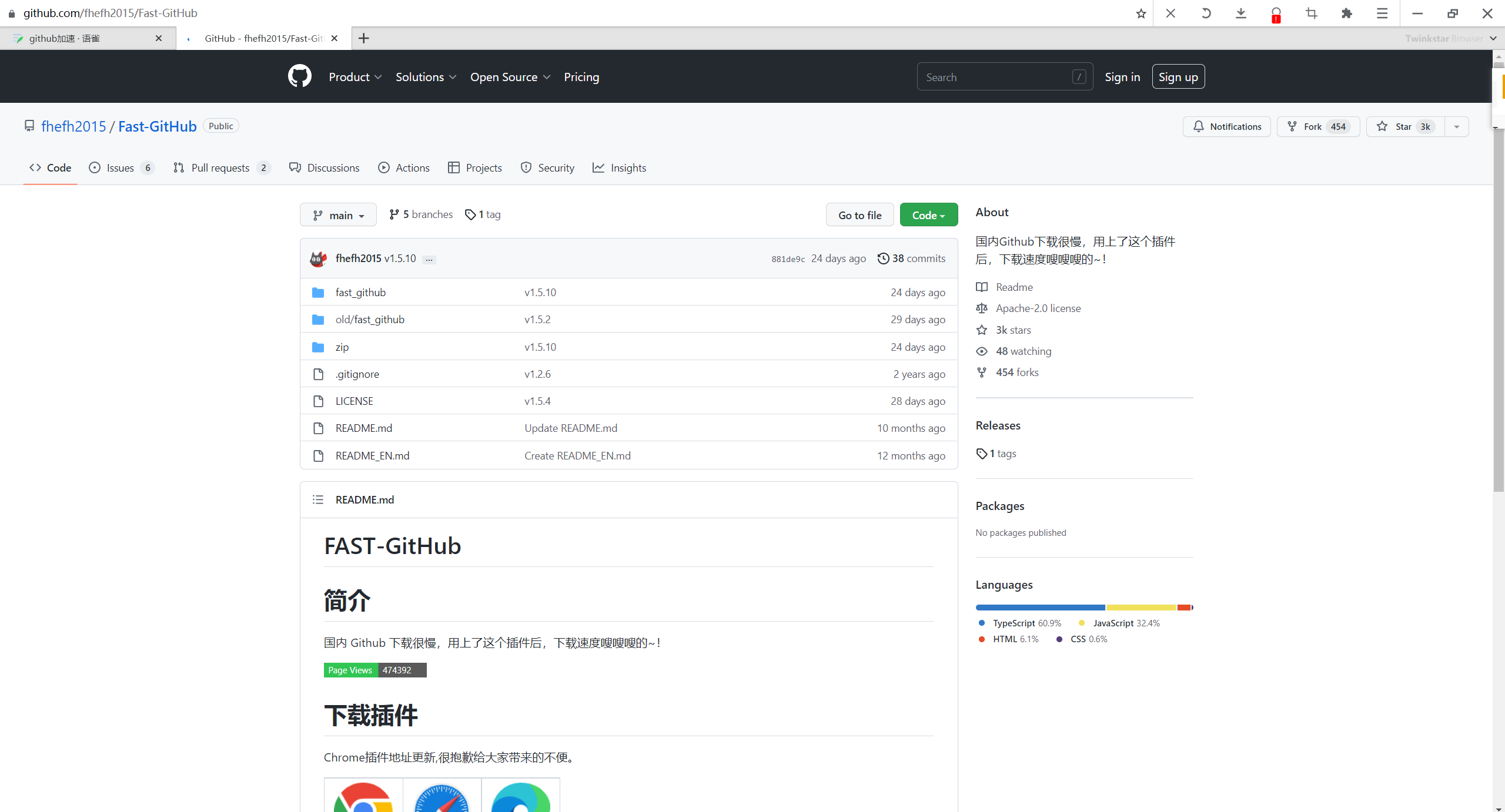Click the Page Views 474392 badge
1505x812 pixels.
click(375, 670)
